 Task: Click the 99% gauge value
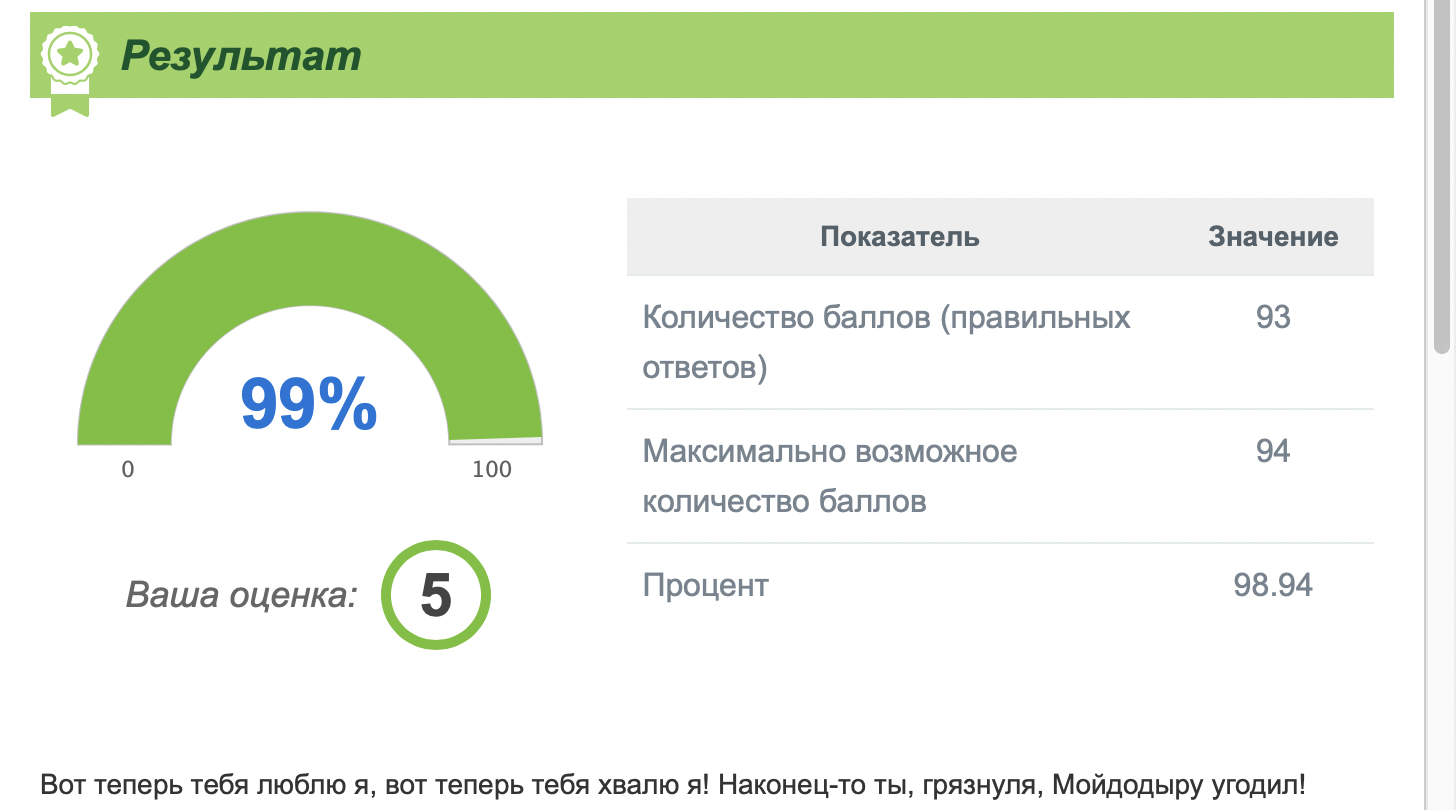pyautogui.click(x=309, y=404)
